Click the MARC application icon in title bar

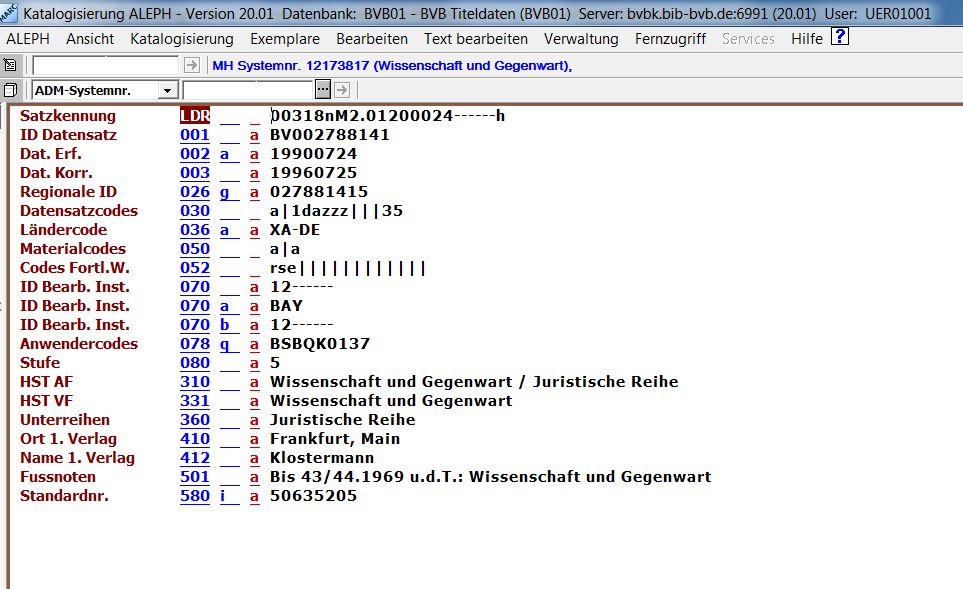[x=9, y=13]
